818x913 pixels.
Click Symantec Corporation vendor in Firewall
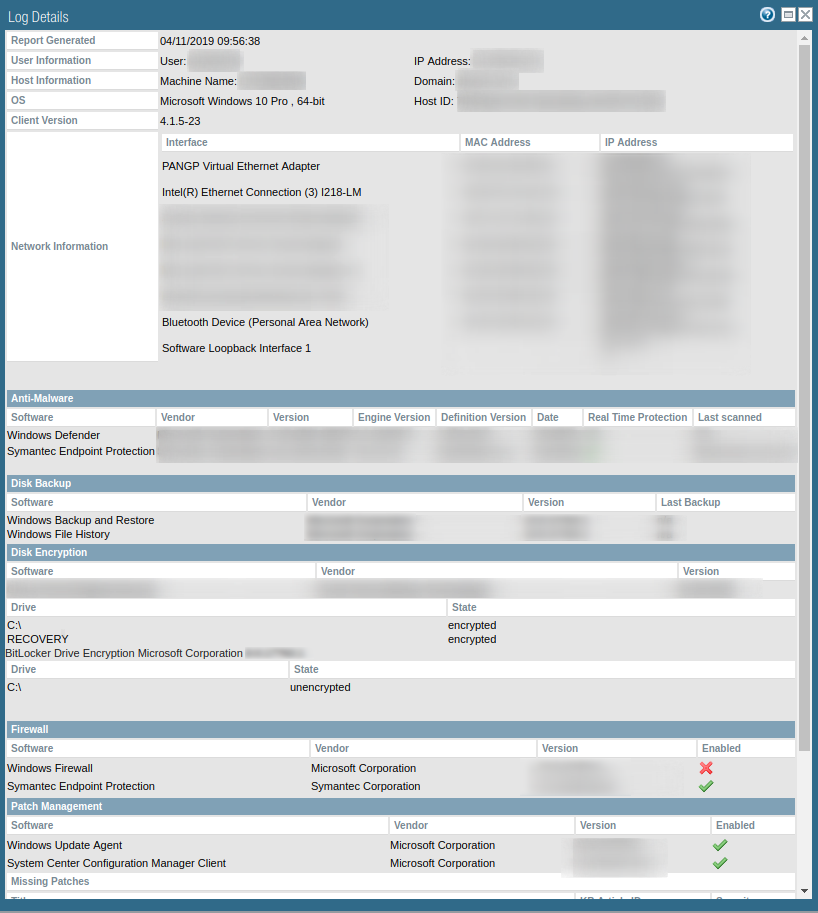366,786
